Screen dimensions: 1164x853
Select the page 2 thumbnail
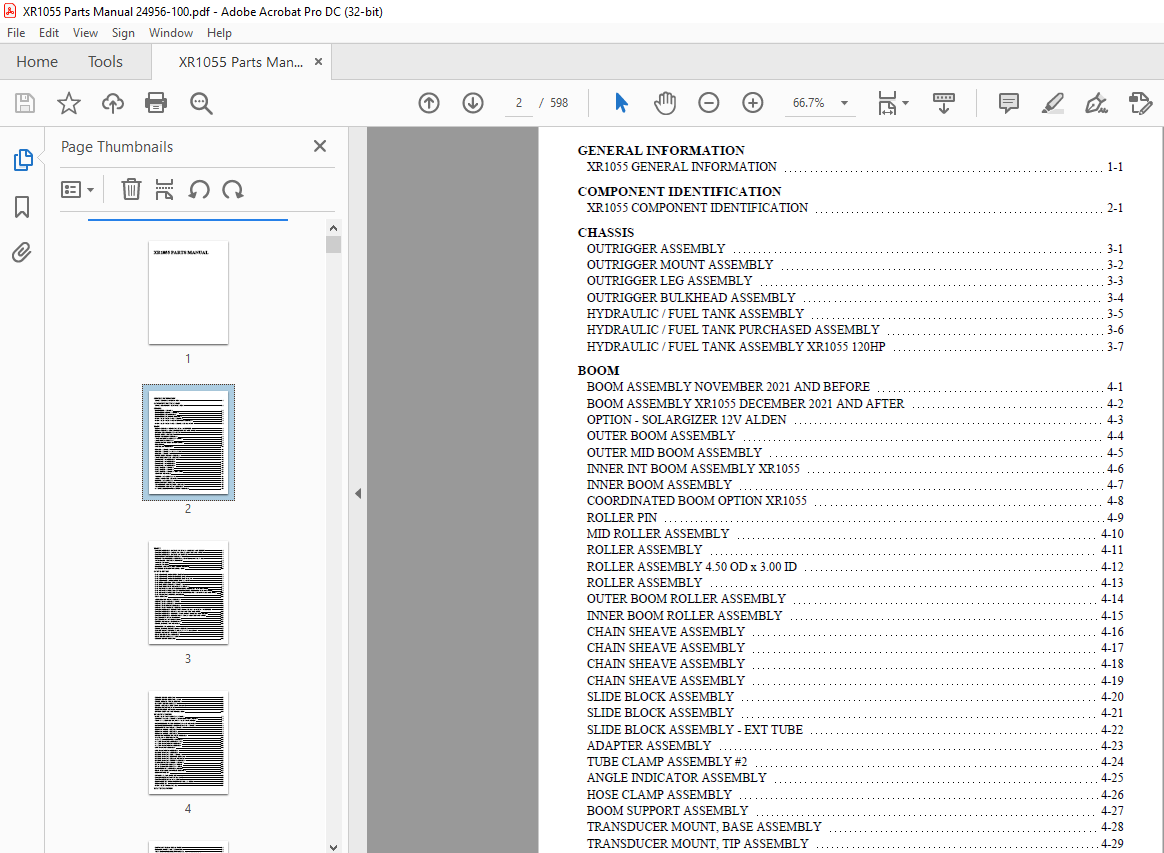click(188, 442)
